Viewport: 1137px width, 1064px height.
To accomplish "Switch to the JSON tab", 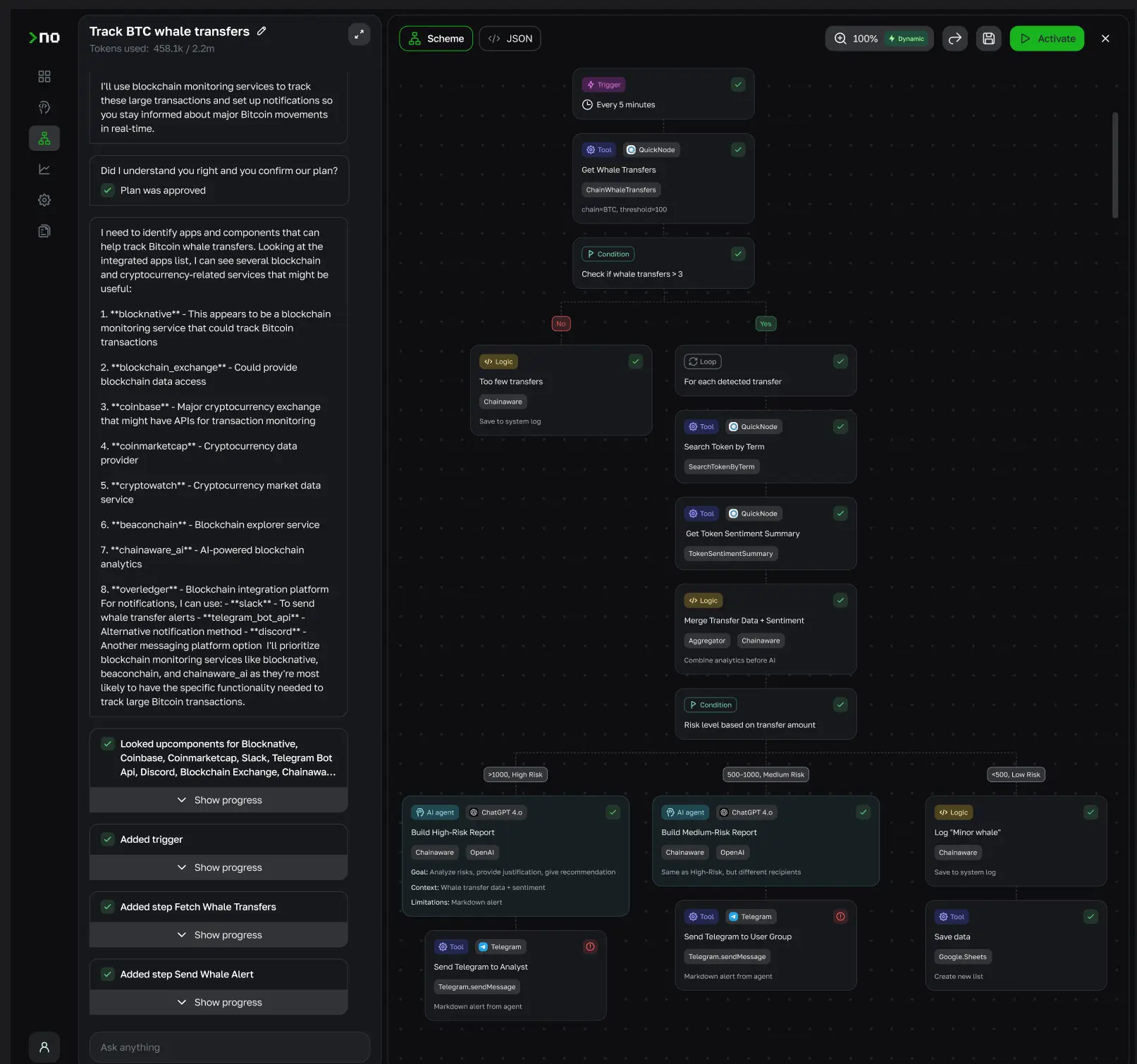I will pyautogui.click(x=510, y=39).
